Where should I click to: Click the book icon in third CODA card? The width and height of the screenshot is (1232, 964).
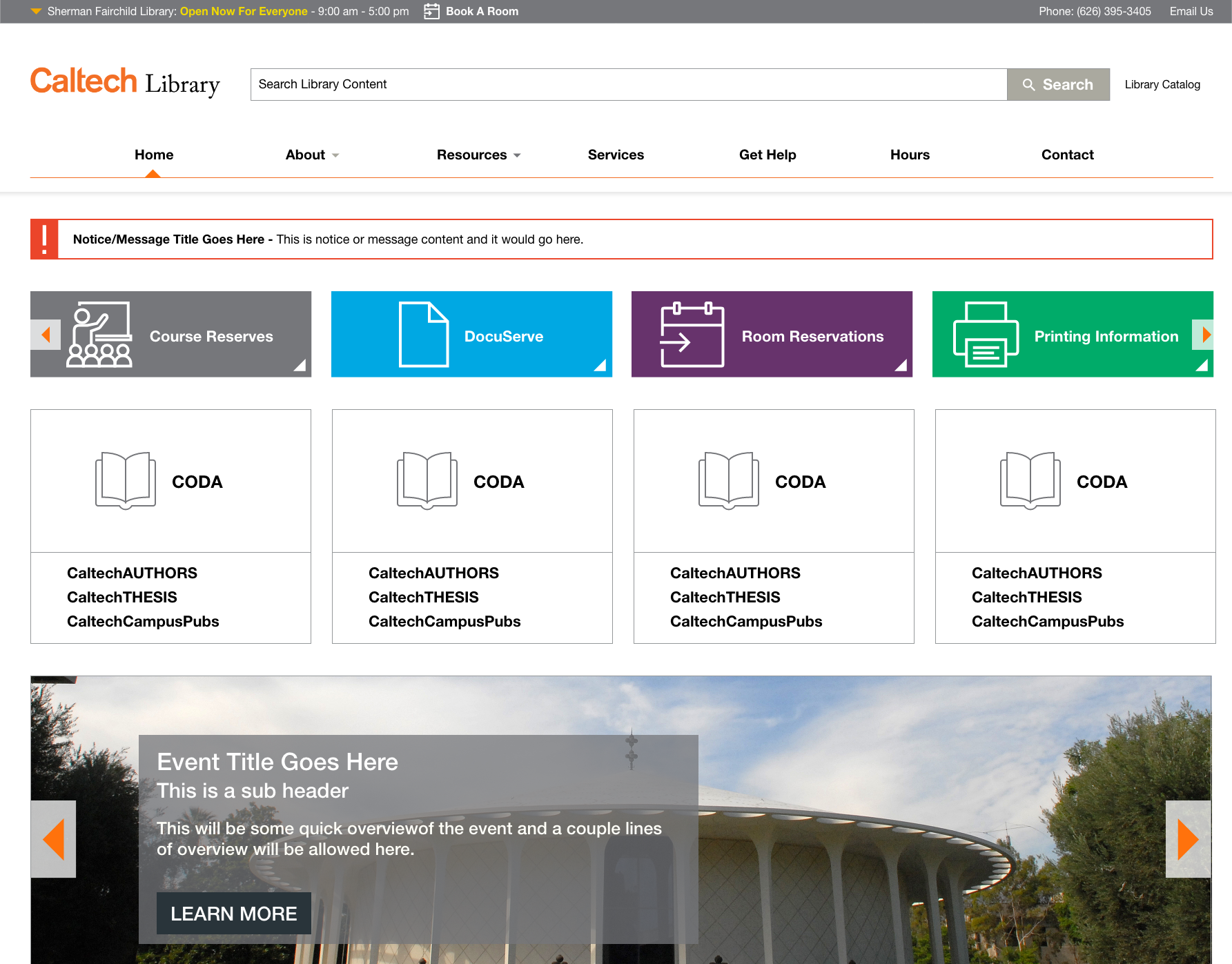click(729, 481)
